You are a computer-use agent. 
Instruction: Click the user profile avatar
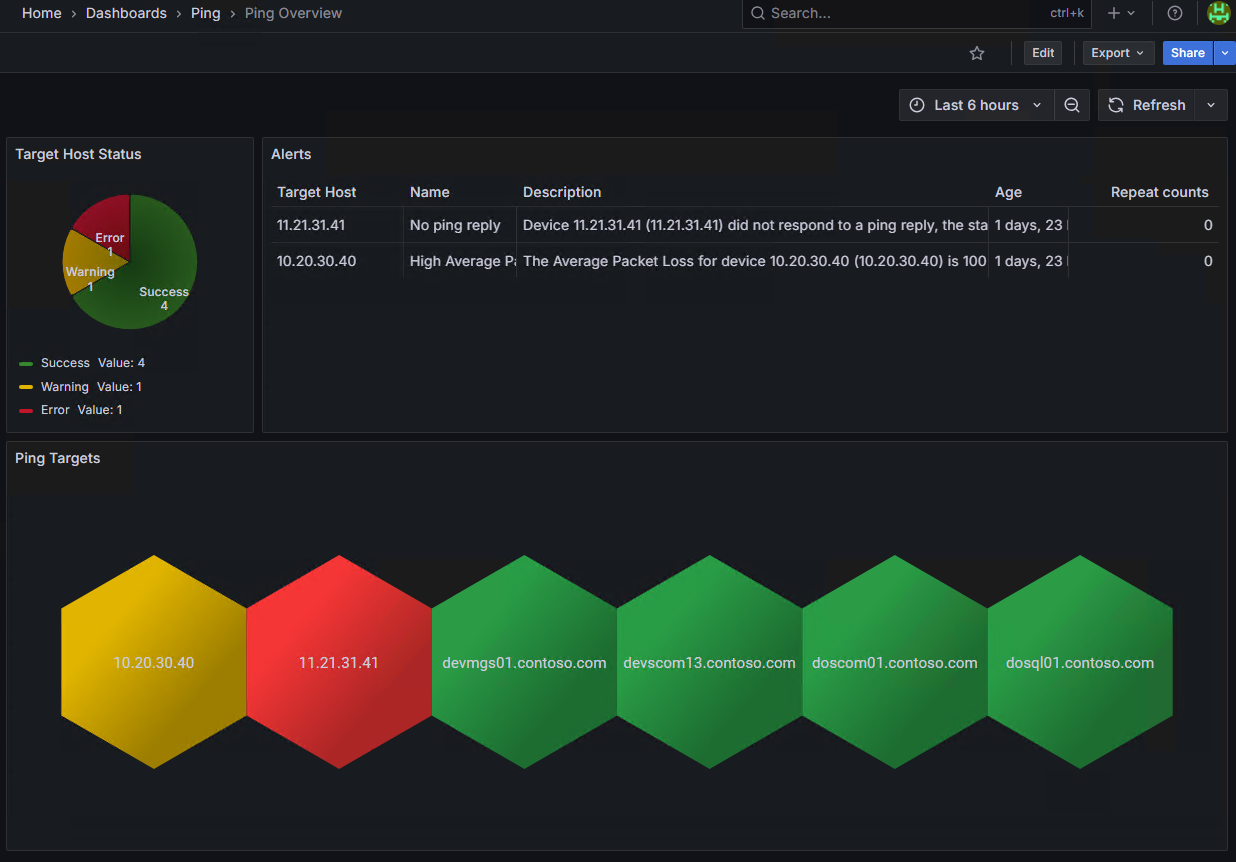[1218, 13]
